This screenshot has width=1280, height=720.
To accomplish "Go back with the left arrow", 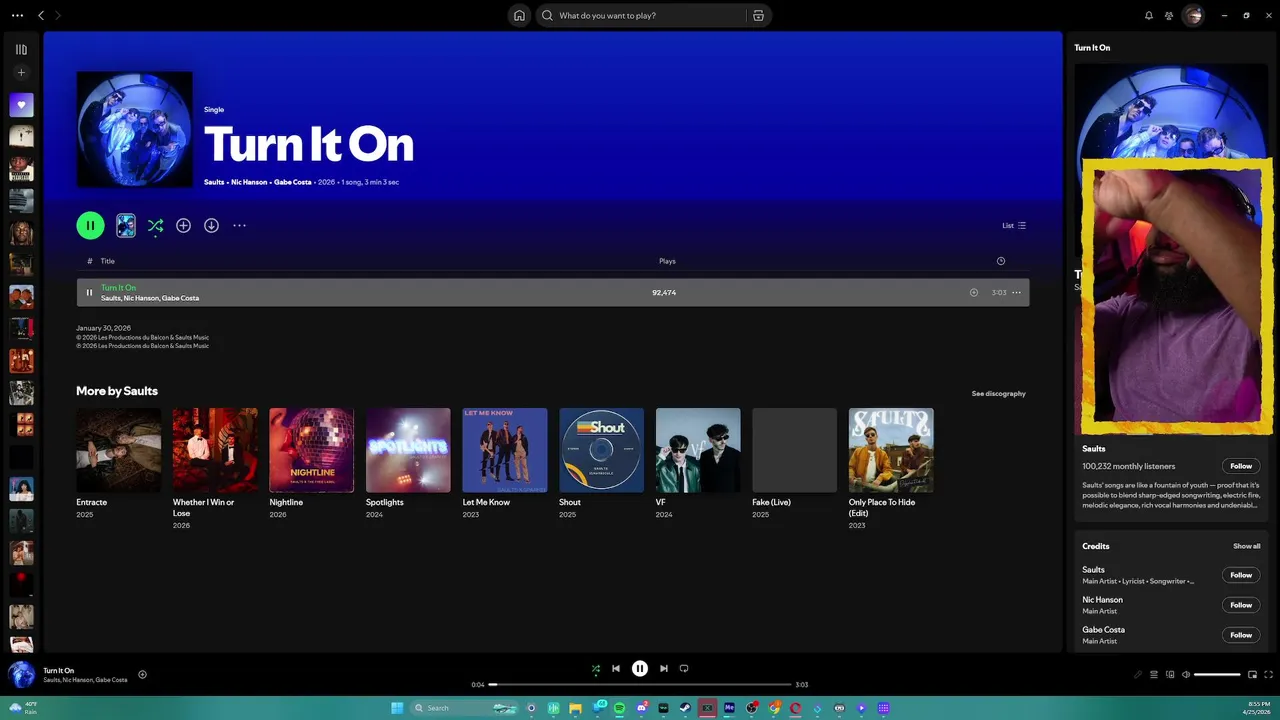I will pyautogui.click(x=41, y=16).
